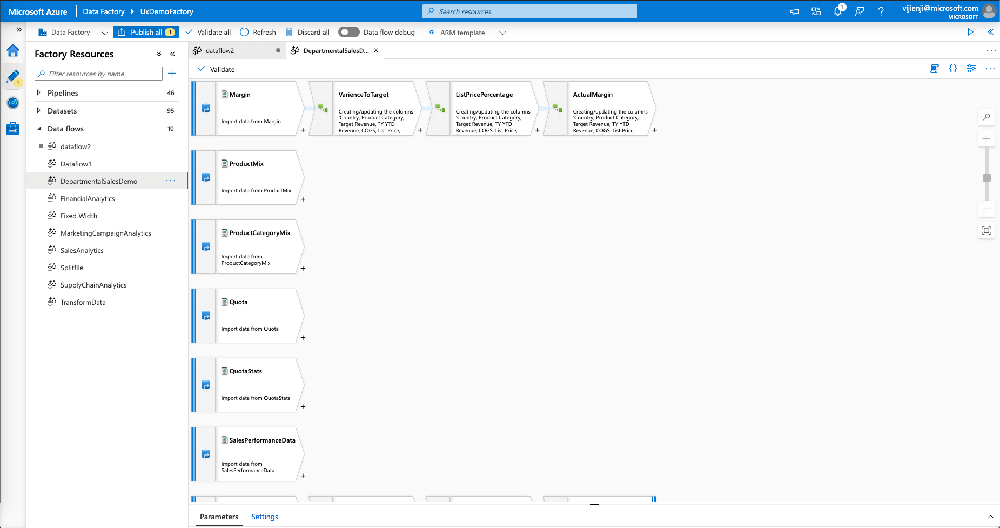Select the ActualMargin transformation node
The width and height of the screenshot is (1000, 528).
600,108
